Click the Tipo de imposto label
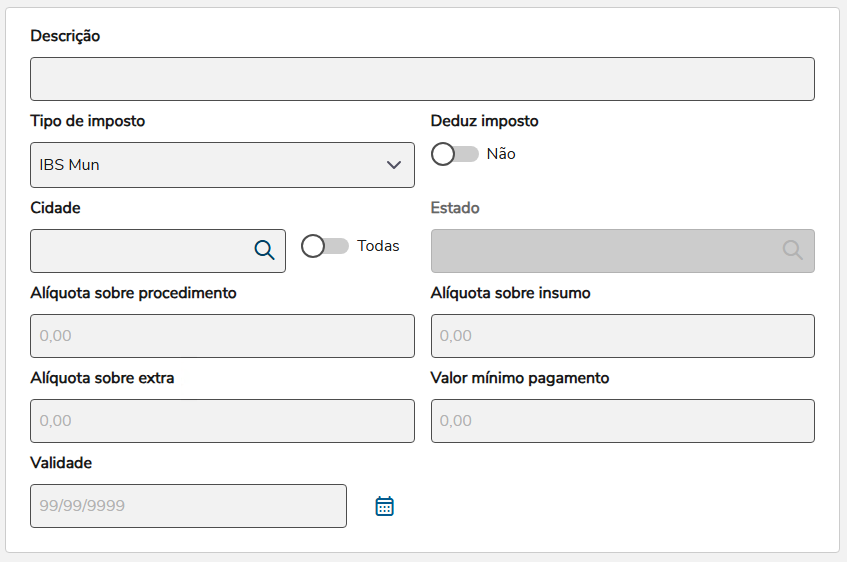 pos(88,121)
